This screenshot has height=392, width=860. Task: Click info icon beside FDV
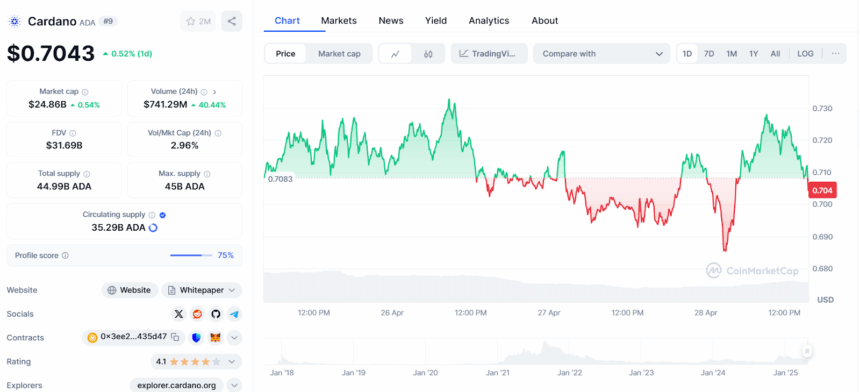pos(73,133)
